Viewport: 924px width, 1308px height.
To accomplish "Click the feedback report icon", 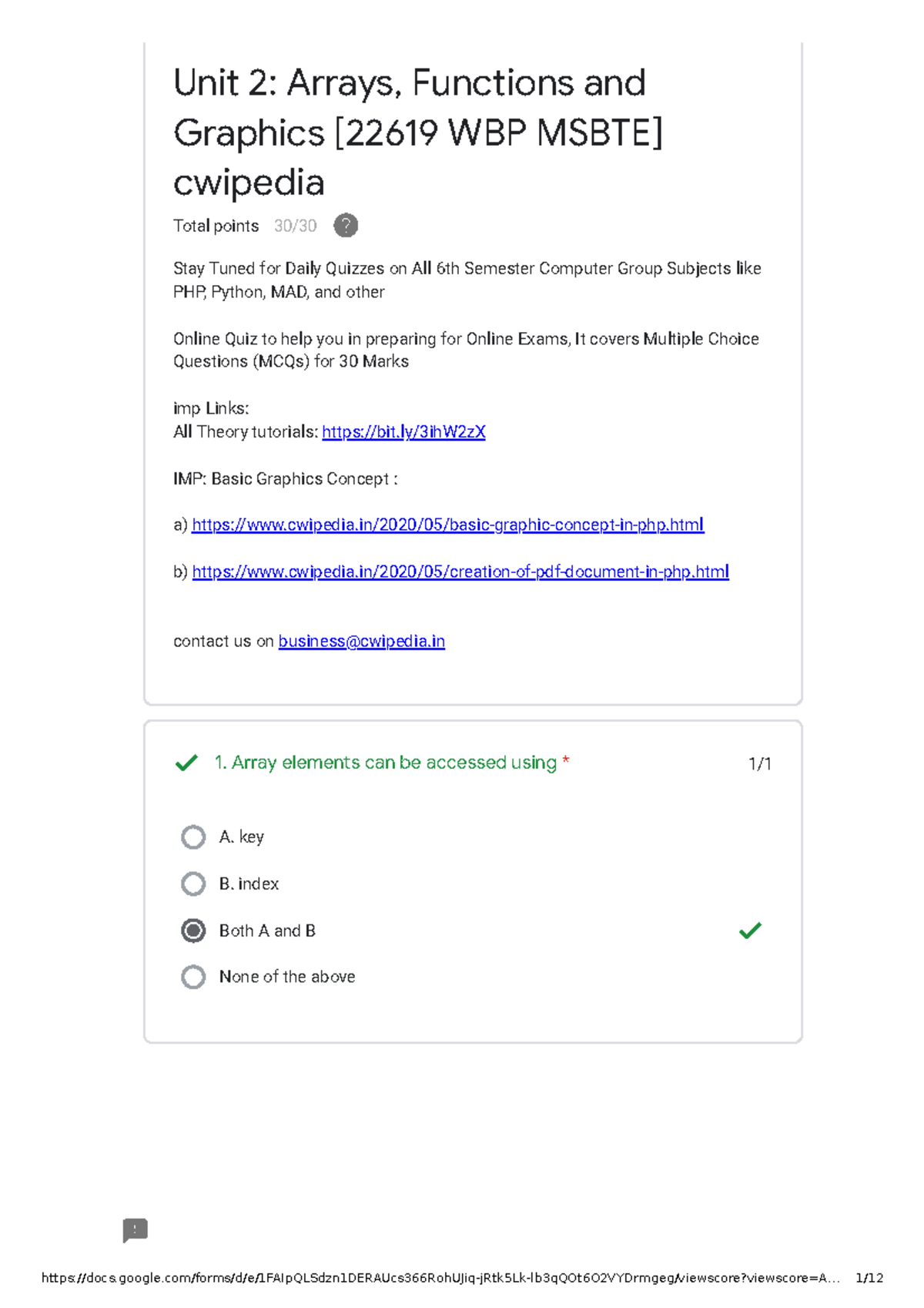I will (x=136, y=1230).
